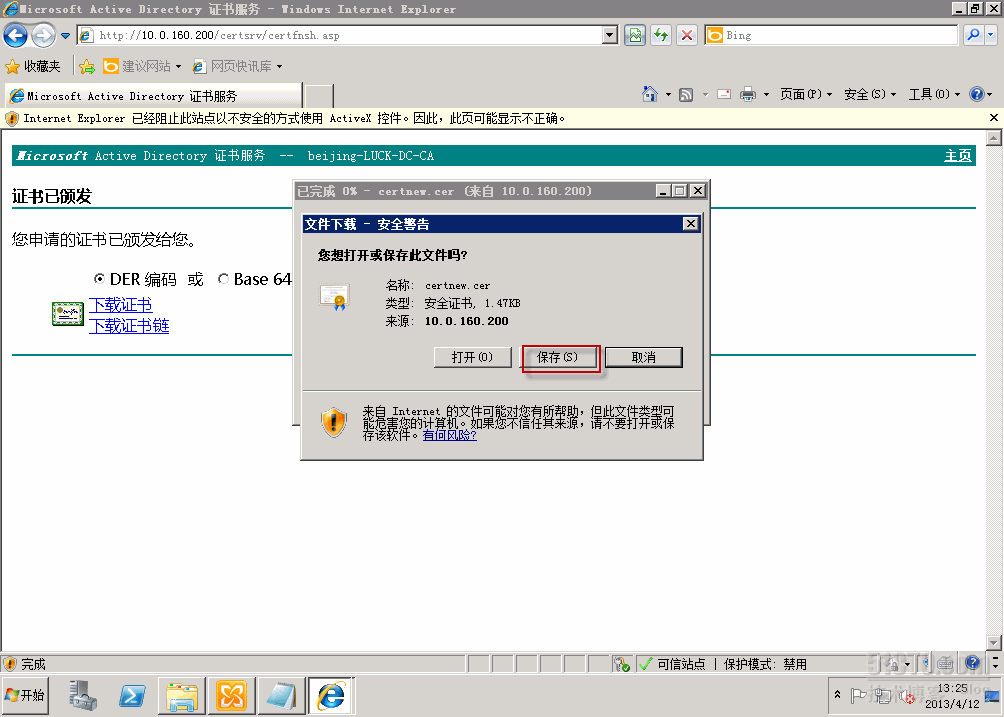Open Windows Explorer folder from taskbar

(x=182, y=696)
